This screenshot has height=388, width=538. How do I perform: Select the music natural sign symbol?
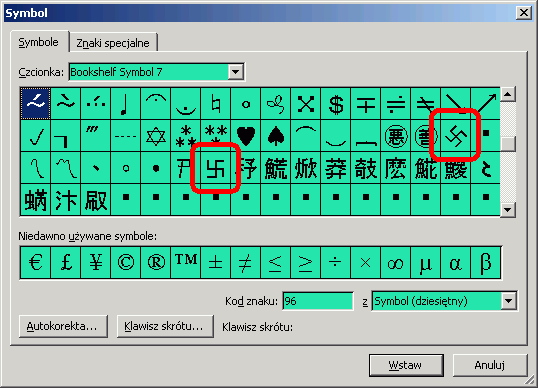click(215, 103)
